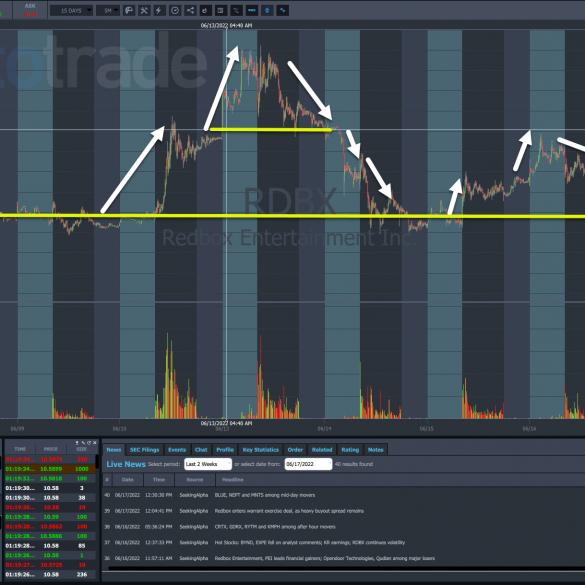Click the blue link chain icon

[282, 10]
